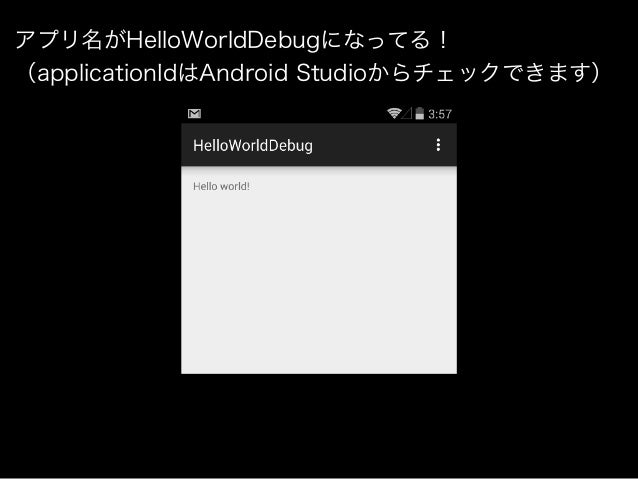
Task: Tap the Gmail notification icon
Action: coord(194,114)
